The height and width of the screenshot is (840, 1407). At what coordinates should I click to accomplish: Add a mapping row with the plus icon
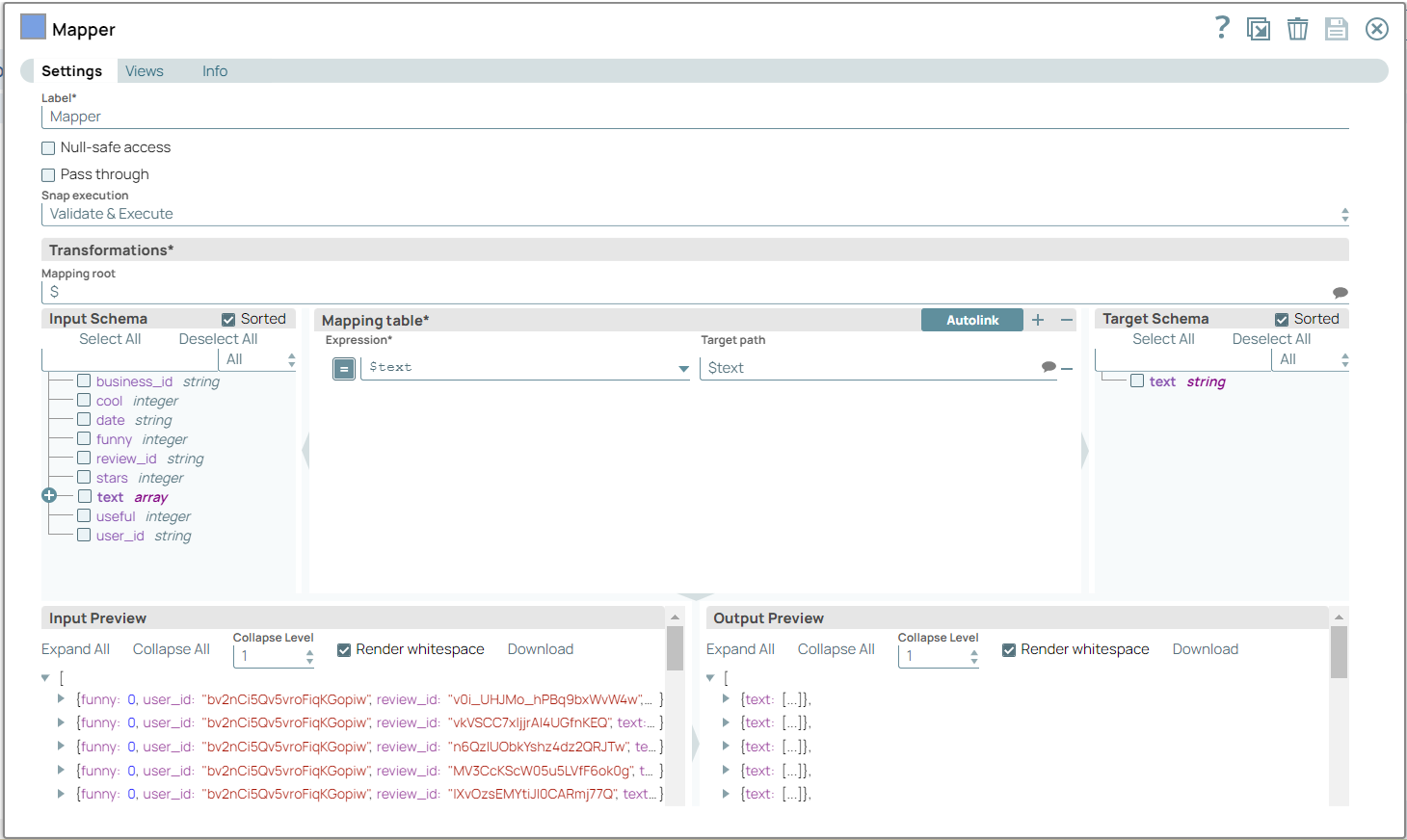[1037, 319]
